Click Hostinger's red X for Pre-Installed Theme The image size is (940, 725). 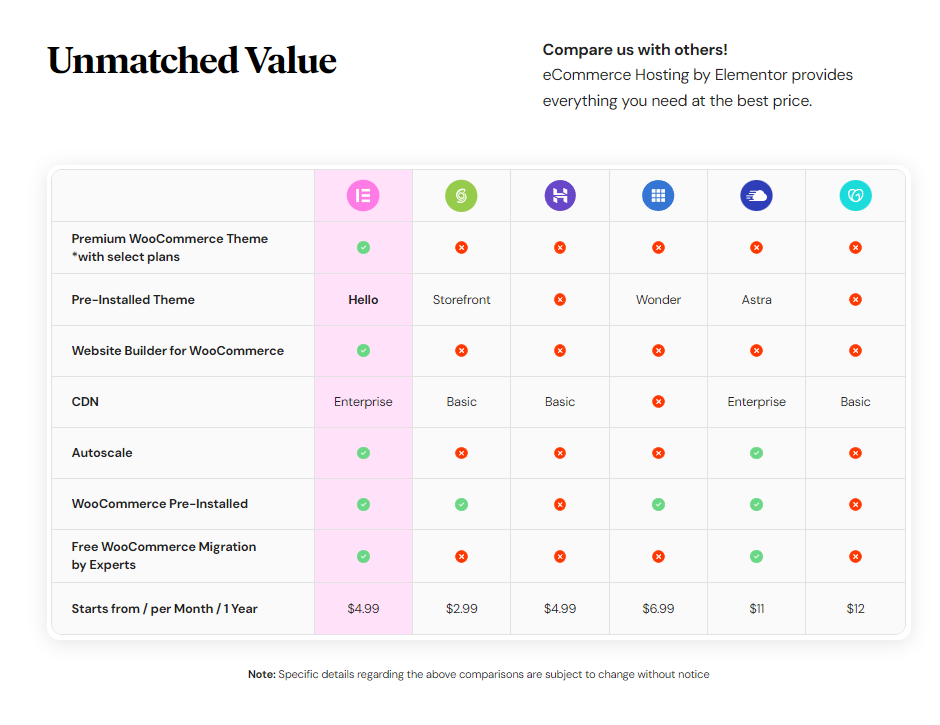[x=560, y=299]
